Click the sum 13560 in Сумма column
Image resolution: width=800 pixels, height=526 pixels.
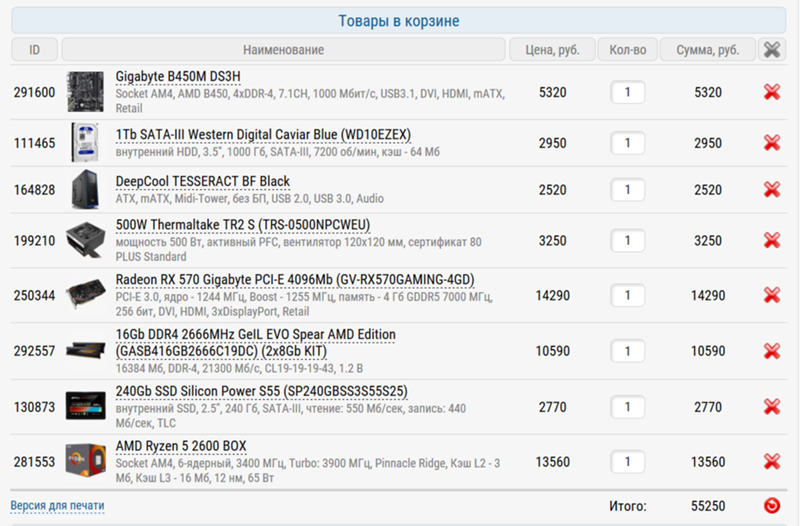click(708, 462)
